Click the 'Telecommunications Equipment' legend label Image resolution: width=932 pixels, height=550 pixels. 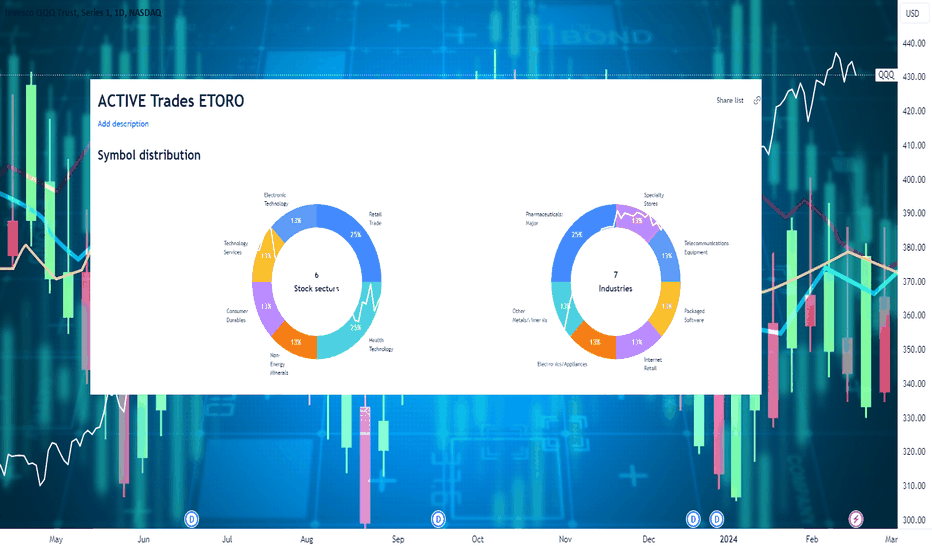(706, 247)
